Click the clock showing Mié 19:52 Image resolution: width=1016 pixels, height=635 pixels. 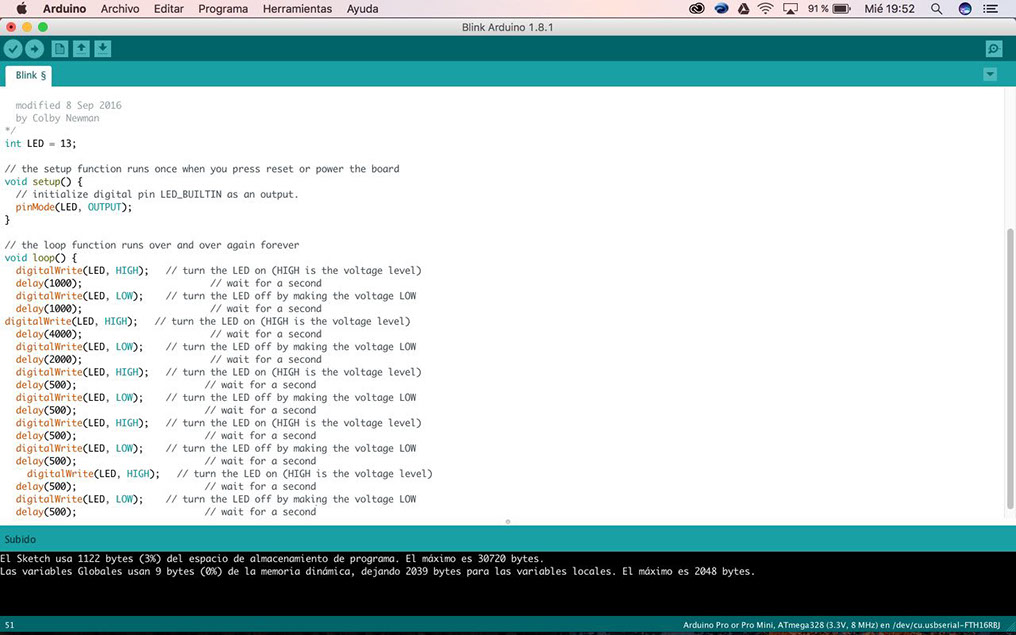[x=889, y=9]
